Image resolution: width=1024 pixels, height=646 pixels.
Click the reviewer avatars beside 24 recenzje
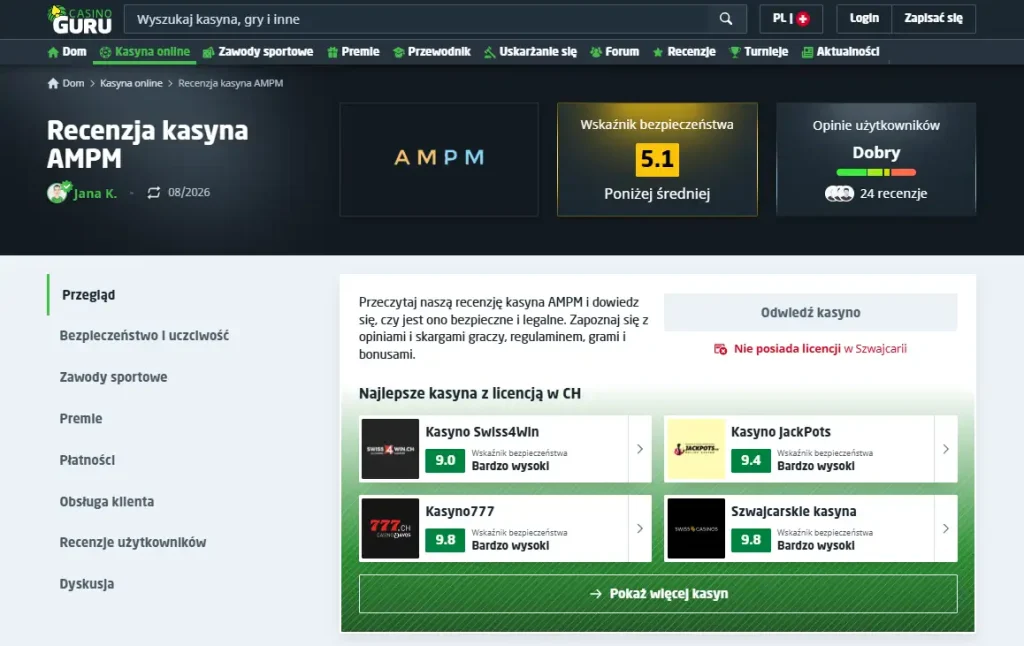pyautogui.click(x=839, y=193)
